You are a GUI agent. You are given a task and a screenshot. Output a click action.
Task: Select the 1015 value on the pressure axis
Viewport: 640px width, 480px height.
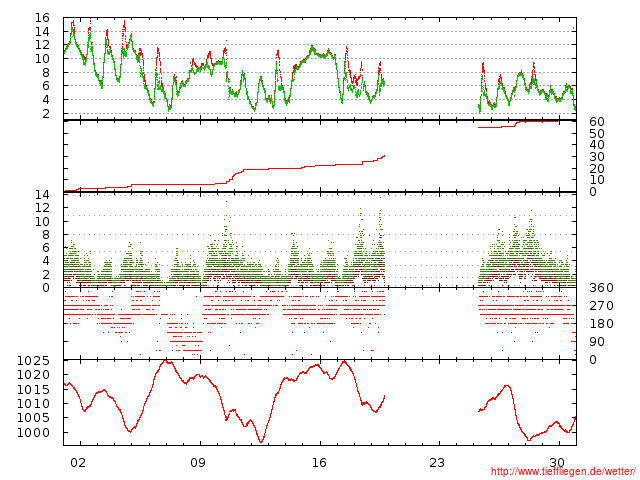[x=33, y=389]
